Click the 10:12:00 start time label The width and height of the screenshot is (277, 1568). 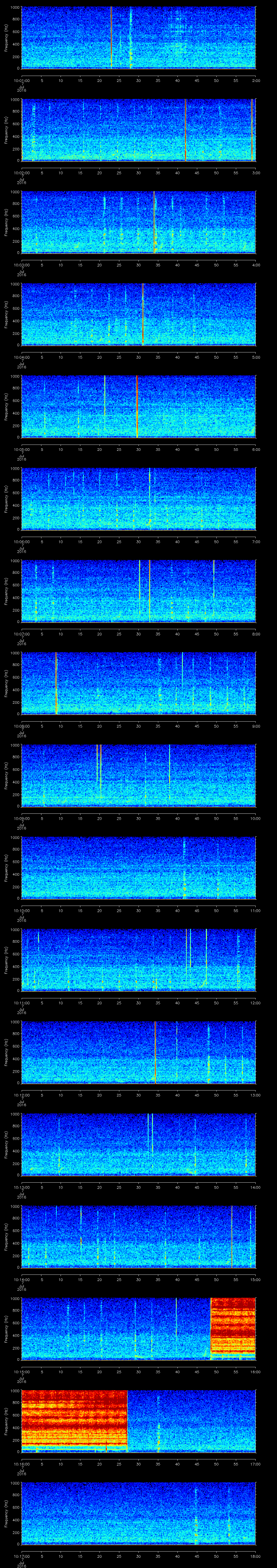click(22, 1095)
